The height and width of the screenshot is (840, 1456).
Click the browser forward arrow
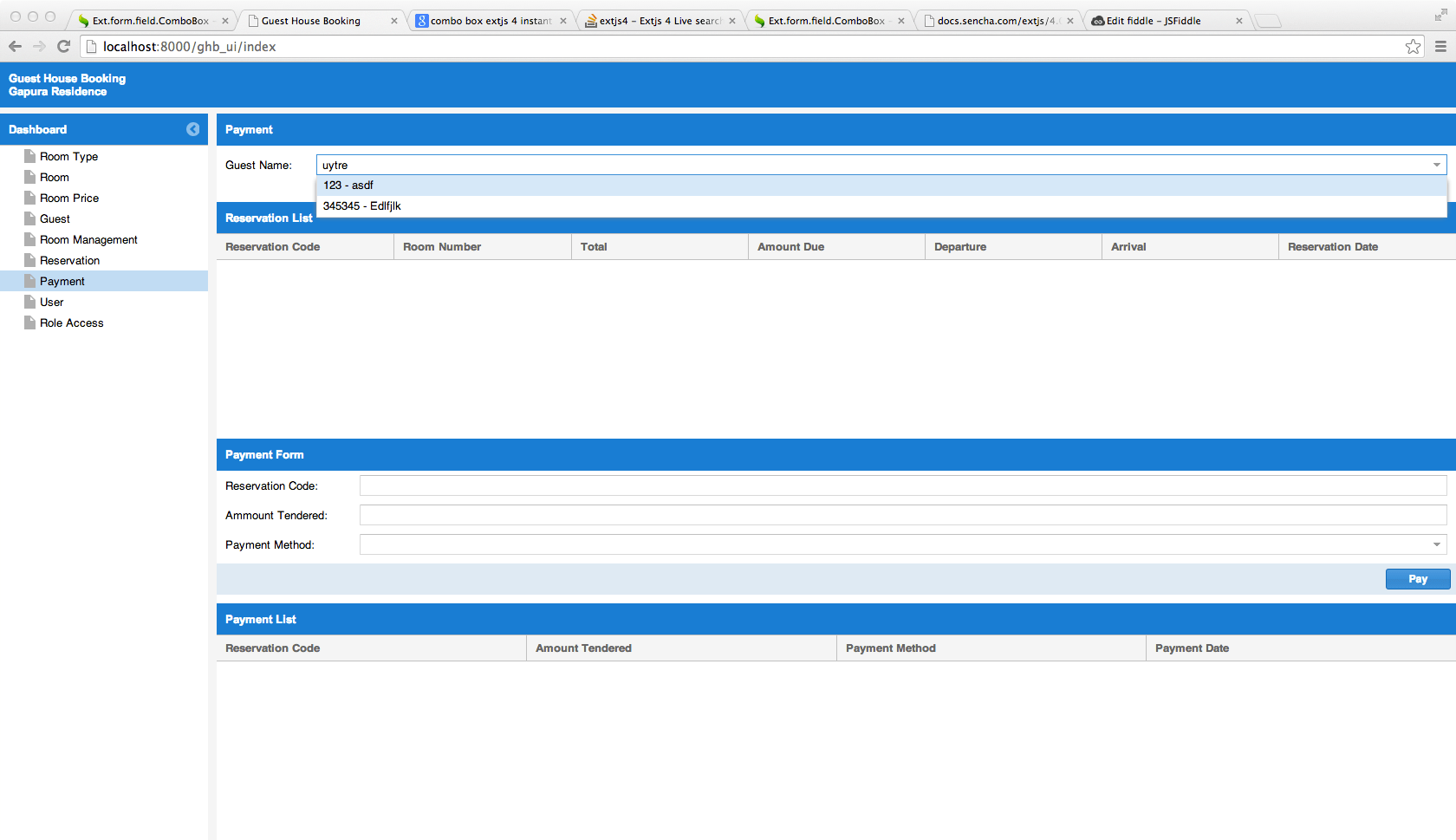39,46
